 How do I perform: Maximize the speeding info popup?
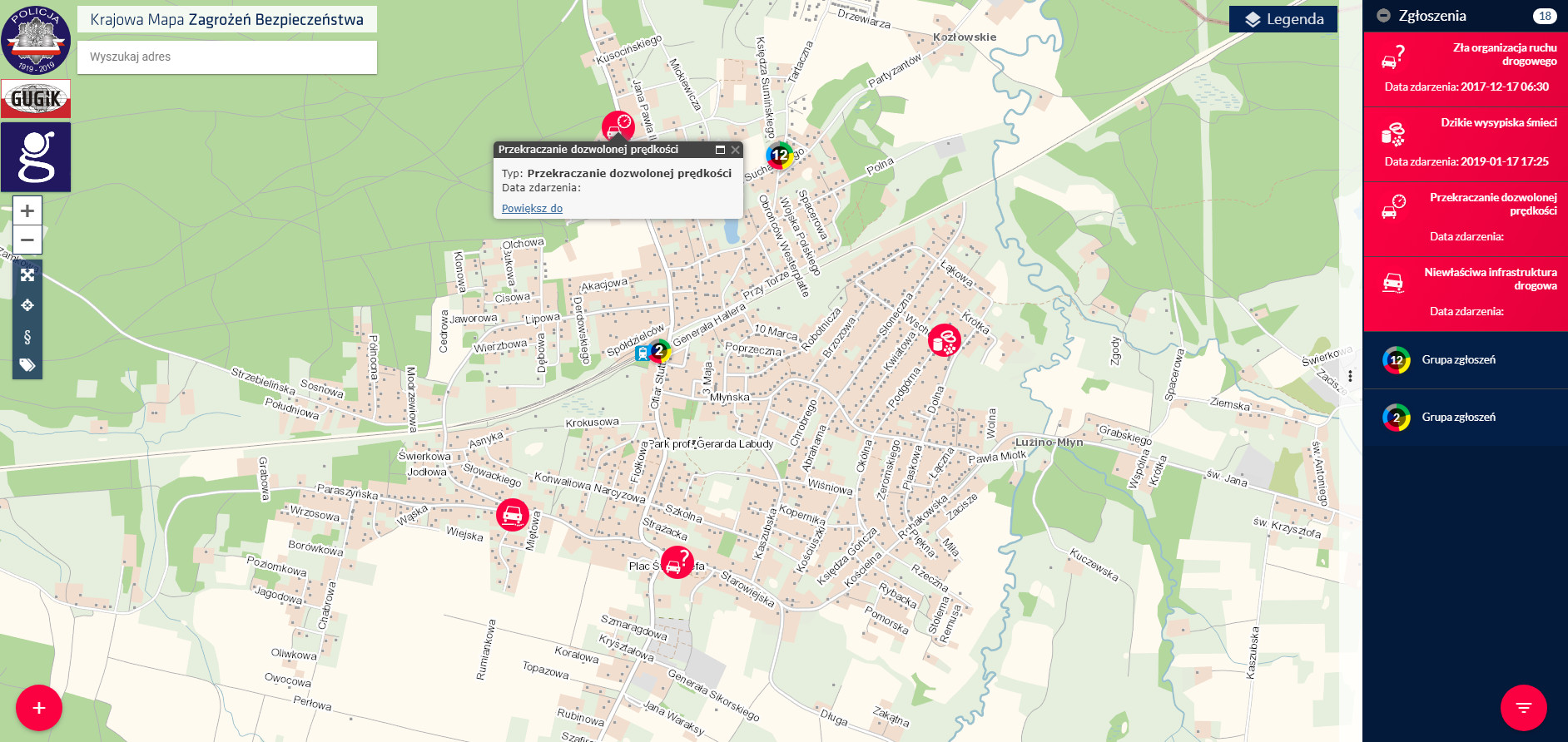click(720, 150)
